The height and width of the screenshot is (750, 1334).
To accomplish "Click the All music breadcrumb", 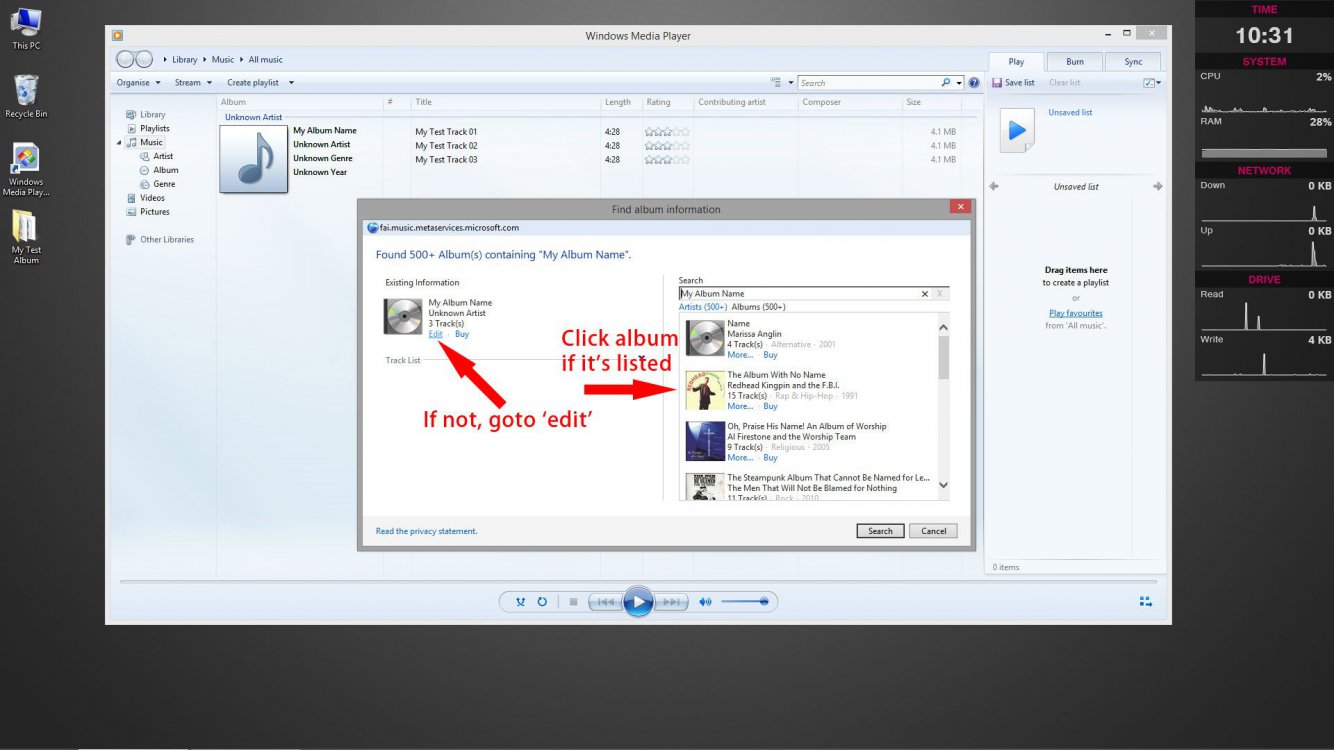I will [266, 60].
